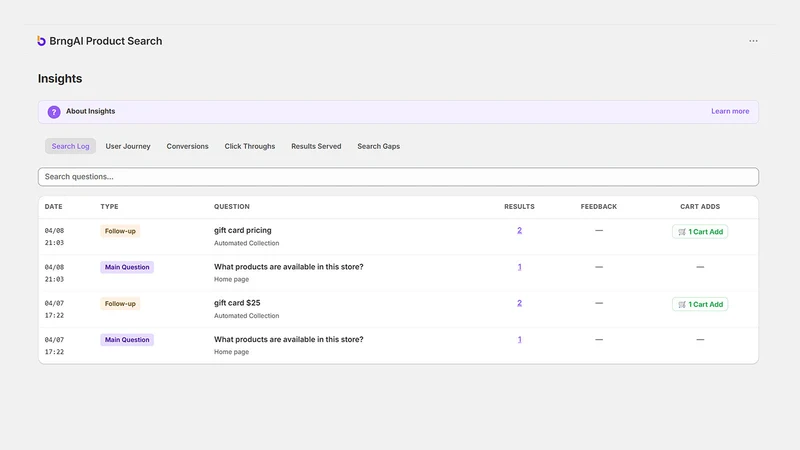Open the Conversions tab
The height and width of the screenshot is (450, 800).
point(187,146)
